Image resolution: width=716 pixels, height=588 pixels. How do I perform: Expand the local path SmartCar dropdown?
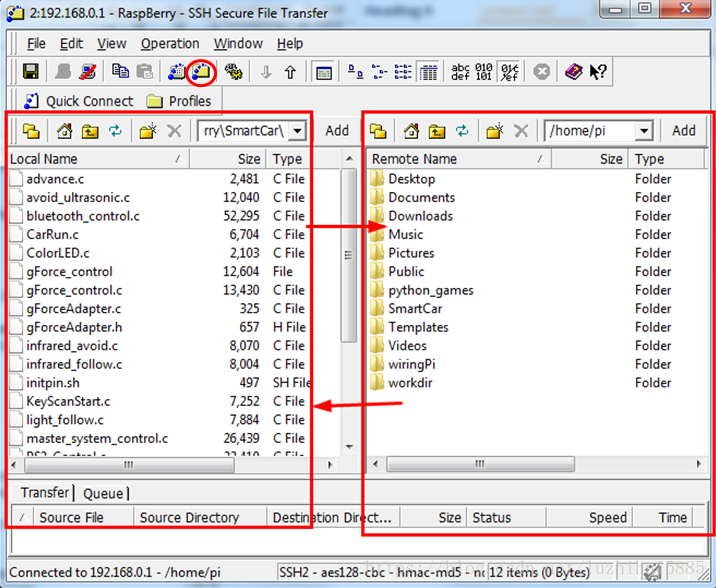[x=297, y=131]
